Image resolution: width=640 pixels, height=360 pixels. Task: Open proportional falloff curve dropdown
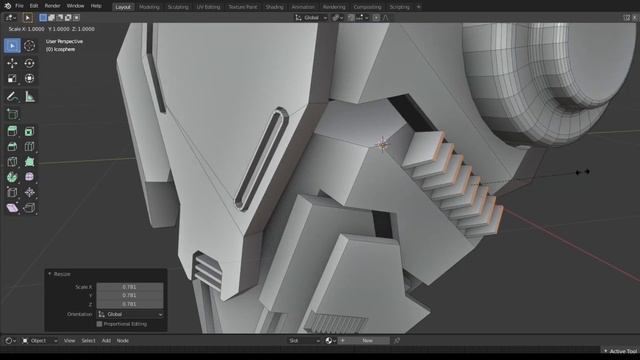pos(385,18)
